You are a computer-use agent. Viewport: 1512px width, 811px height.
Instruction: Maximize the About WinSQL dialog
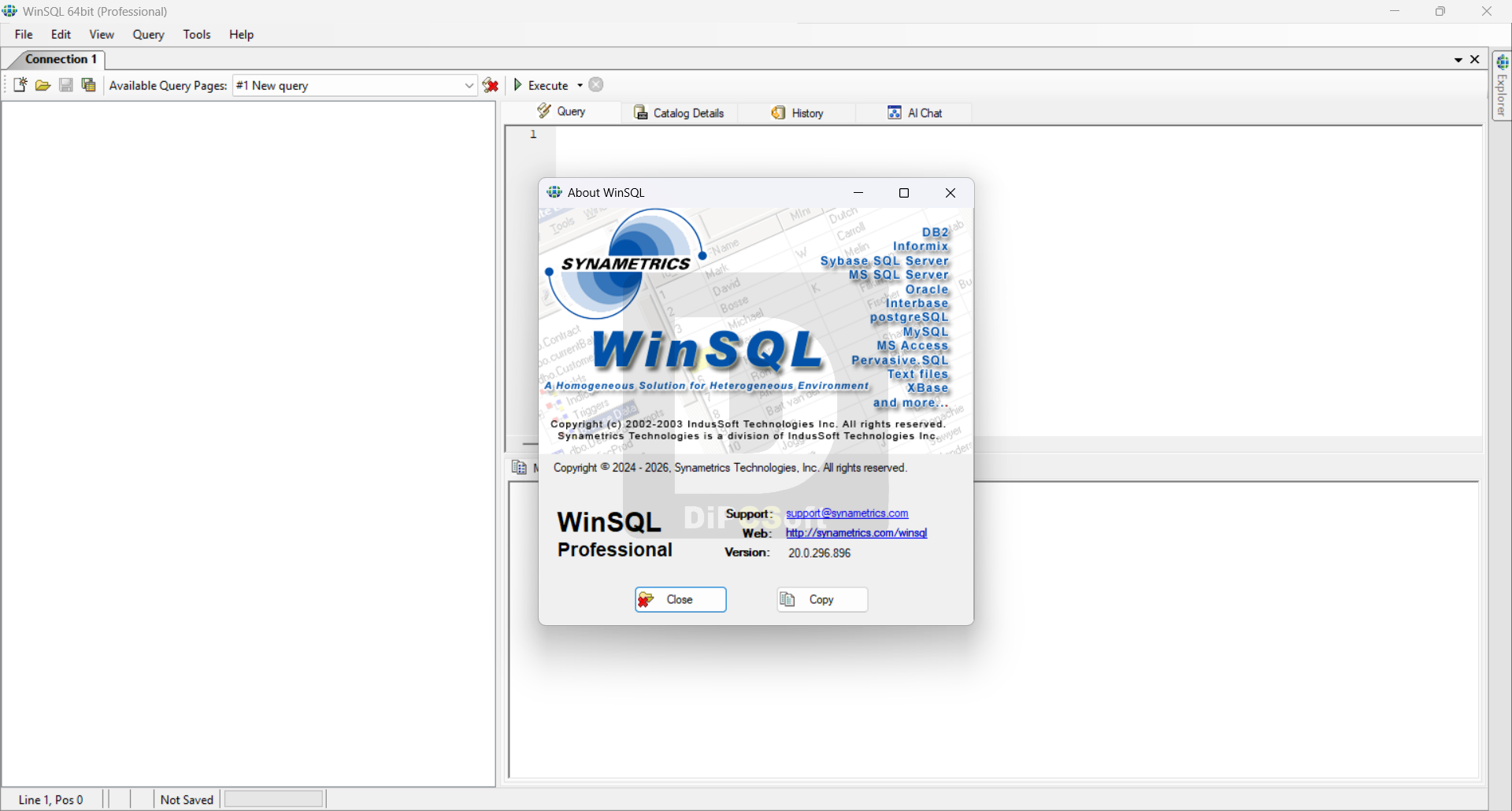[904, 193]
